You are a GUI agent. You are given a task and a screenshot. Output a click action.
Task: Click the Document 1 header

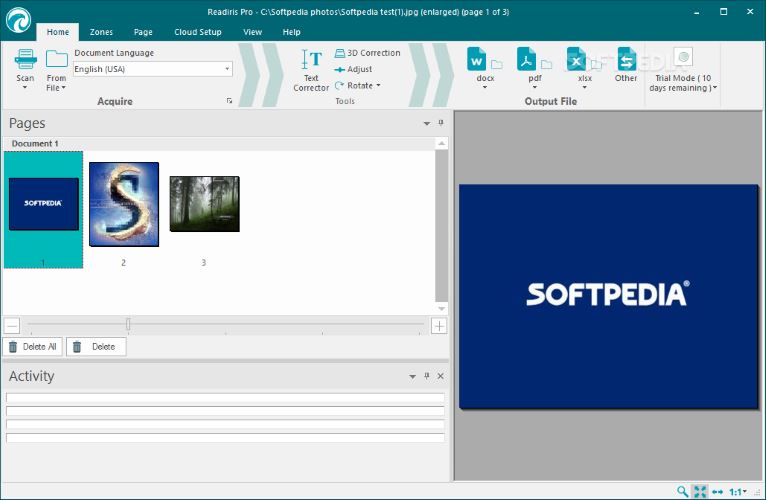click(35, 144)
